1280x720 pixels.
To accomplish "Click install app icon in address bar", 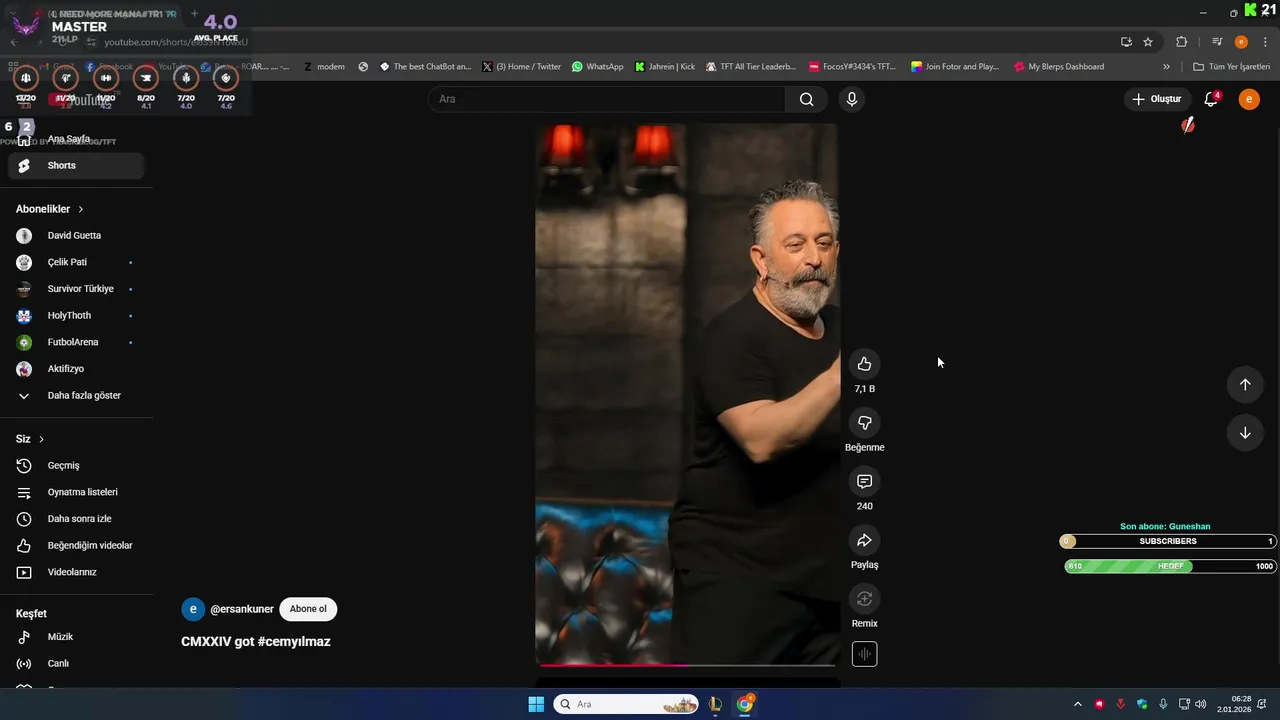I will (x=1126, y=42).
